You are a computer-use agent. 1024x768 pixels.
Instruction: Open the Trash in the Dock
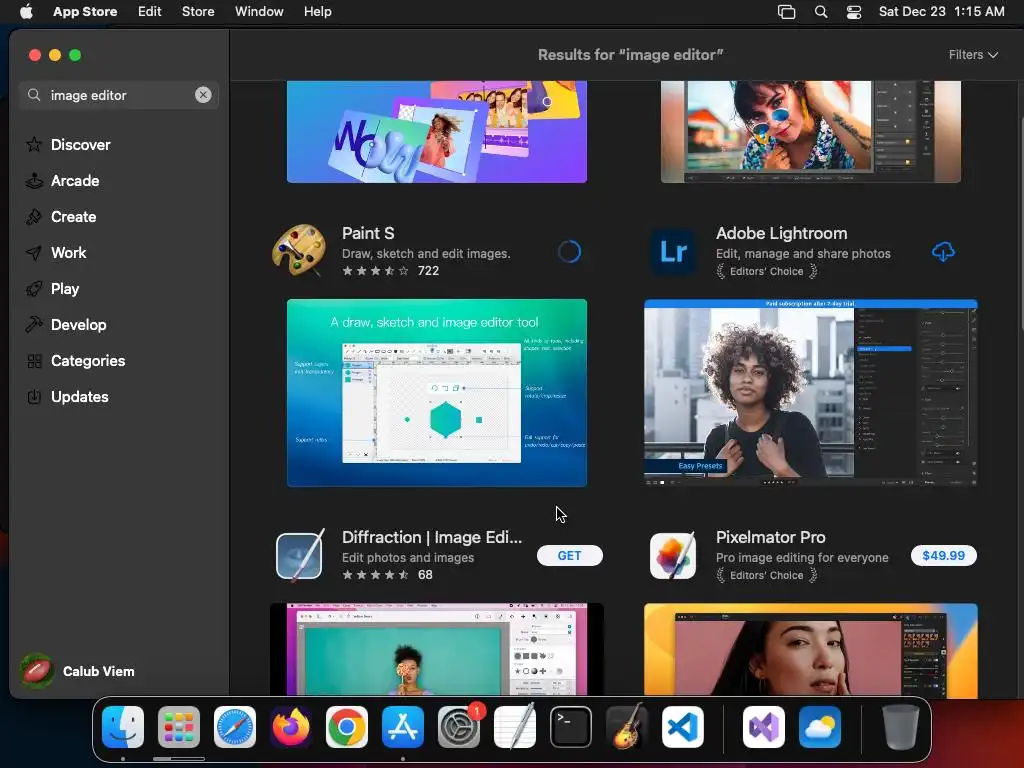pyautogui.click(x=901, y=727)
